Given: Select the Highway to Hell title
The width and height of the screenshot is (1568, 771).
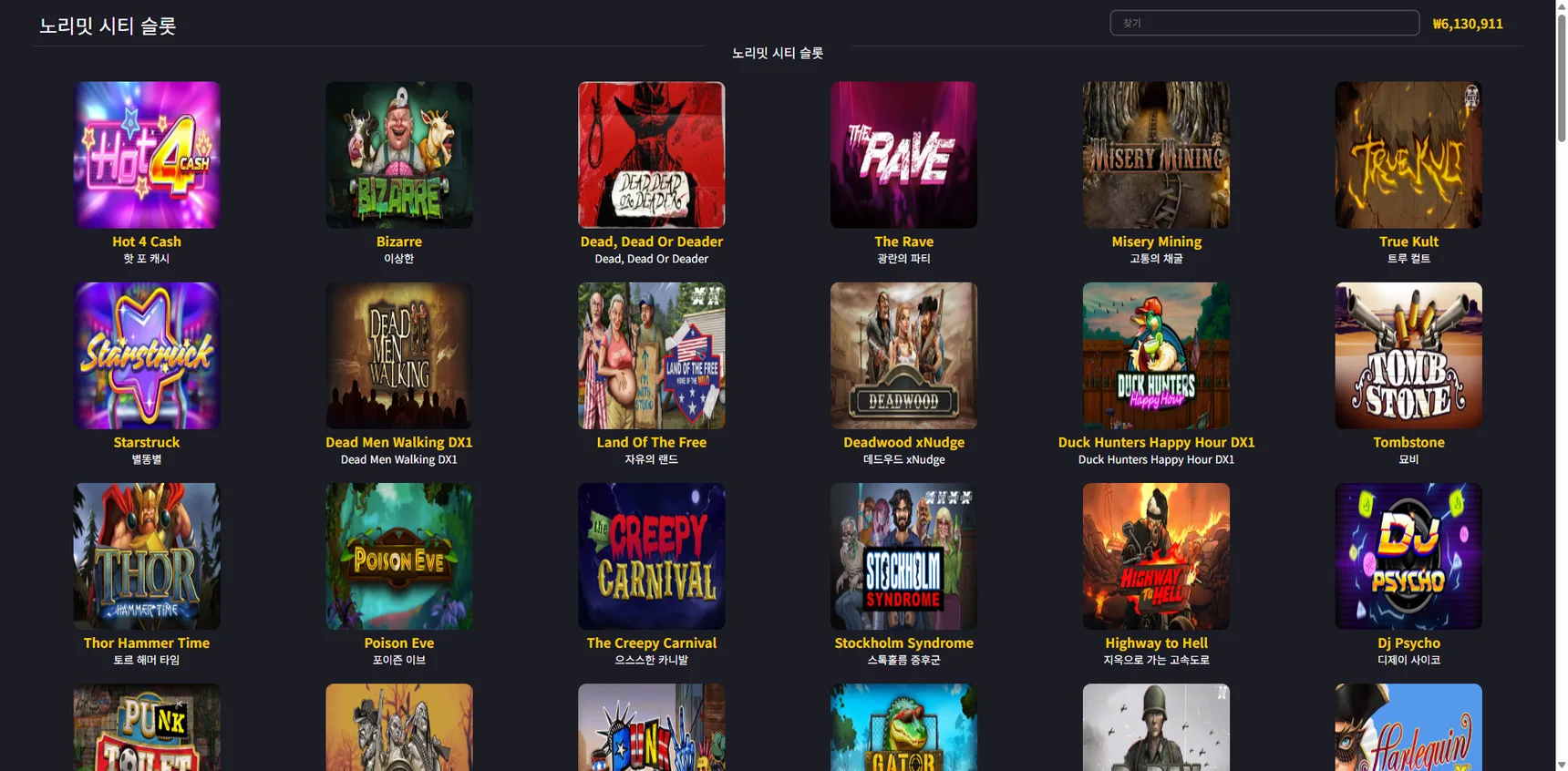Looking at the screenshot, I should click(1156, 642).
